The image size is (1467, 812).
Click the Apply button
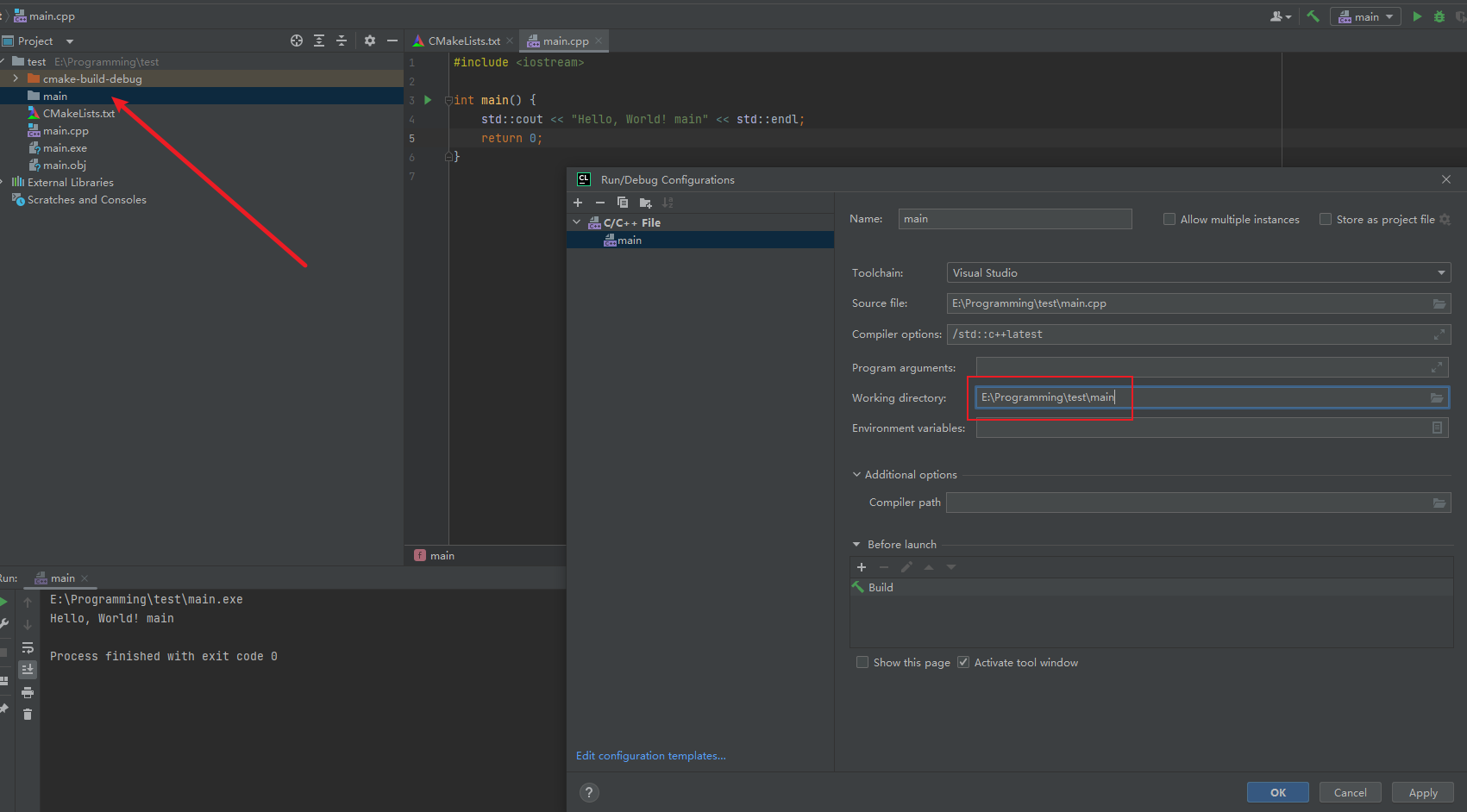click(1423, 792)
